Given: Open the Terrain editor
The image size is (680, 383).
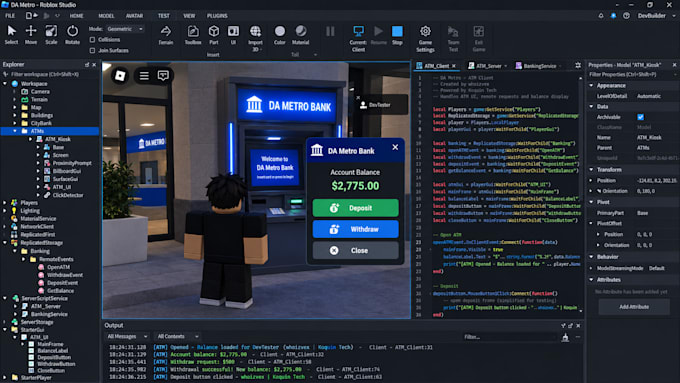Looking at the screenshot, I should coord(166,34).
